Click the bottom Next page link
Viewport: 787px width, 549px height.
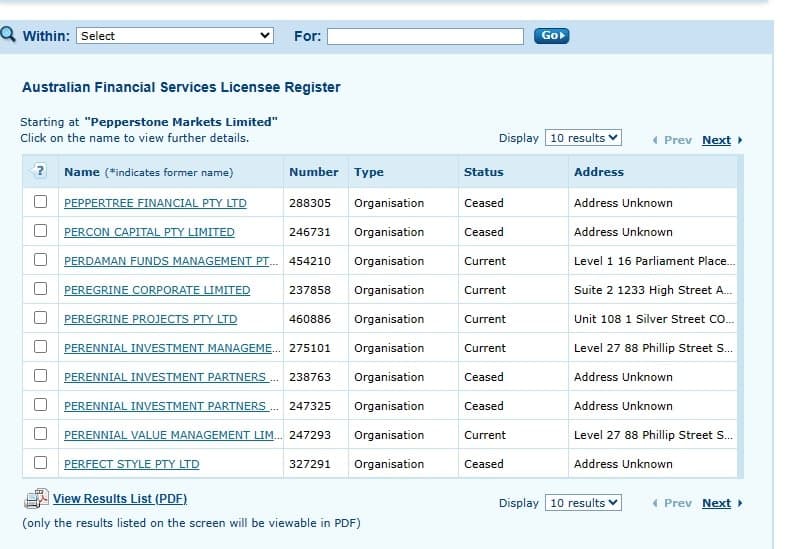click(x=716, y=503)
